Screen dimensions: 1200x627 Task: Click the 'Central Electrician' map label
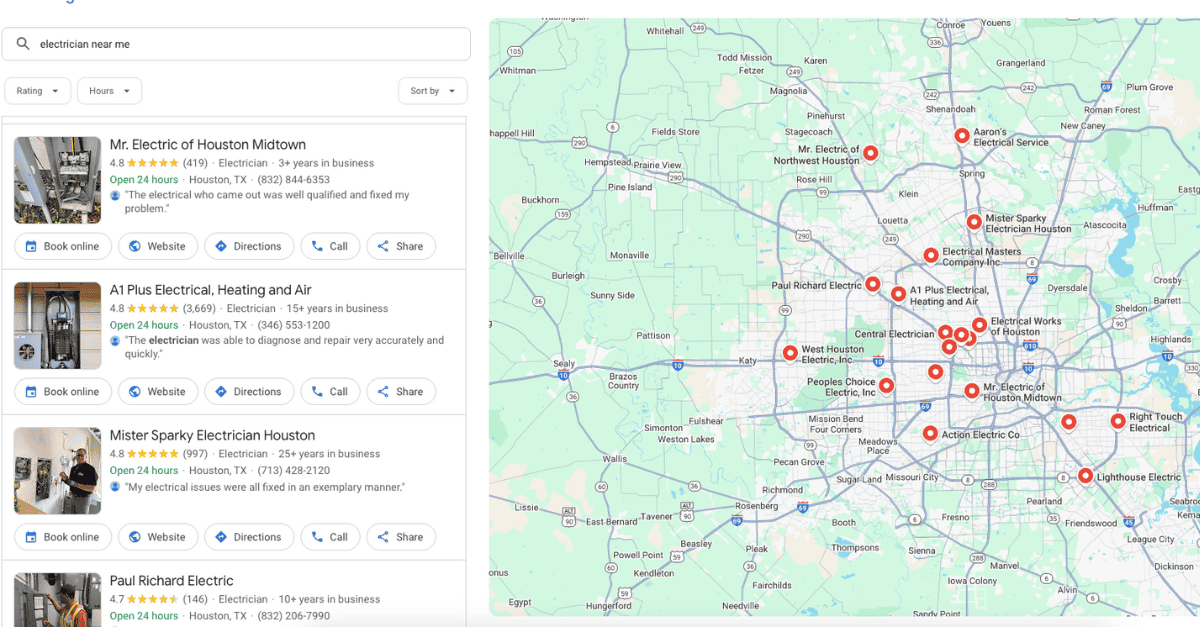(x=894, y=334)
